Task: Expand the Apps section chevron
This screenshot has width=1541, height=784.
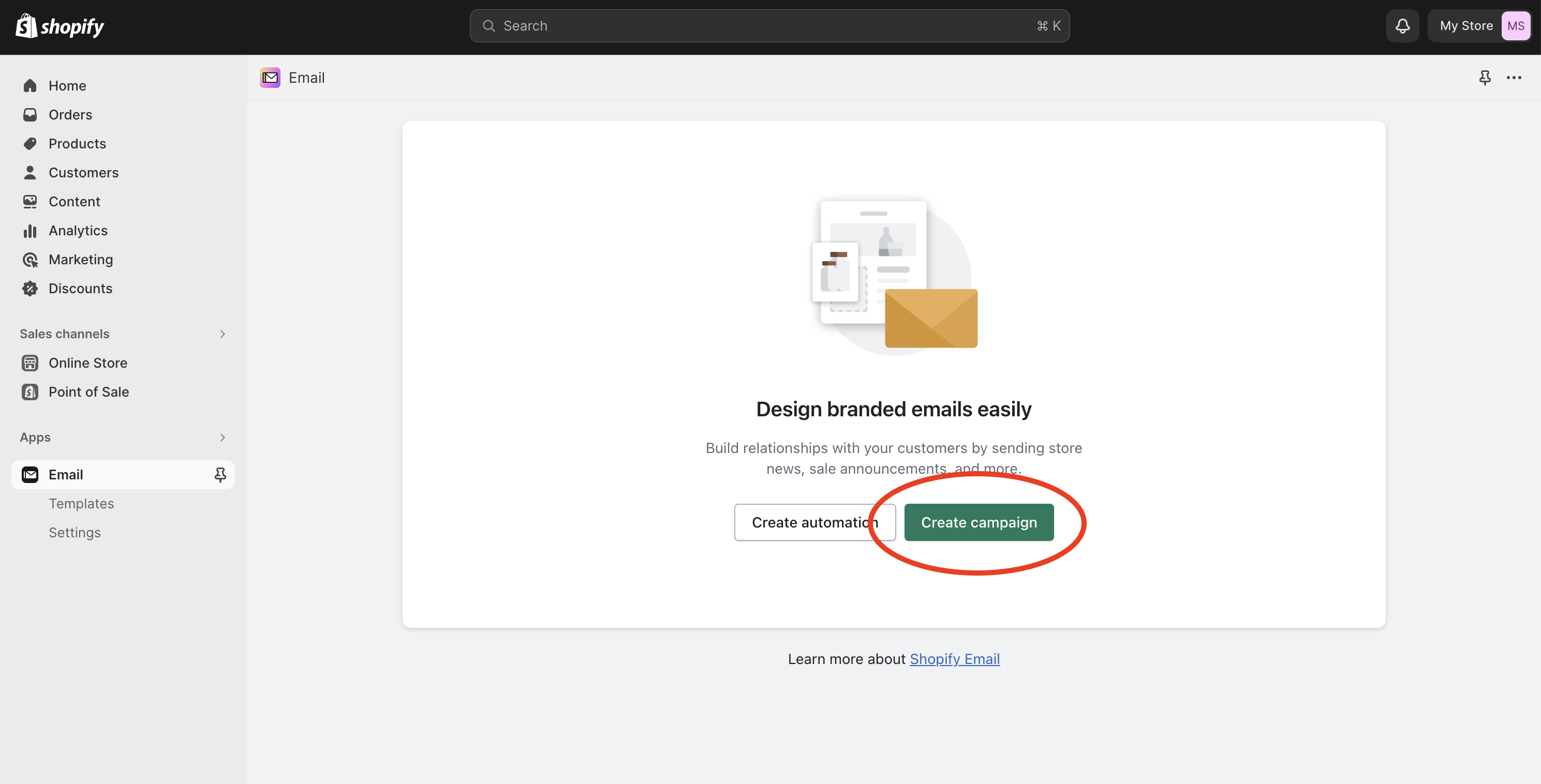Action: pyautogui.click(x=223, y=438)
